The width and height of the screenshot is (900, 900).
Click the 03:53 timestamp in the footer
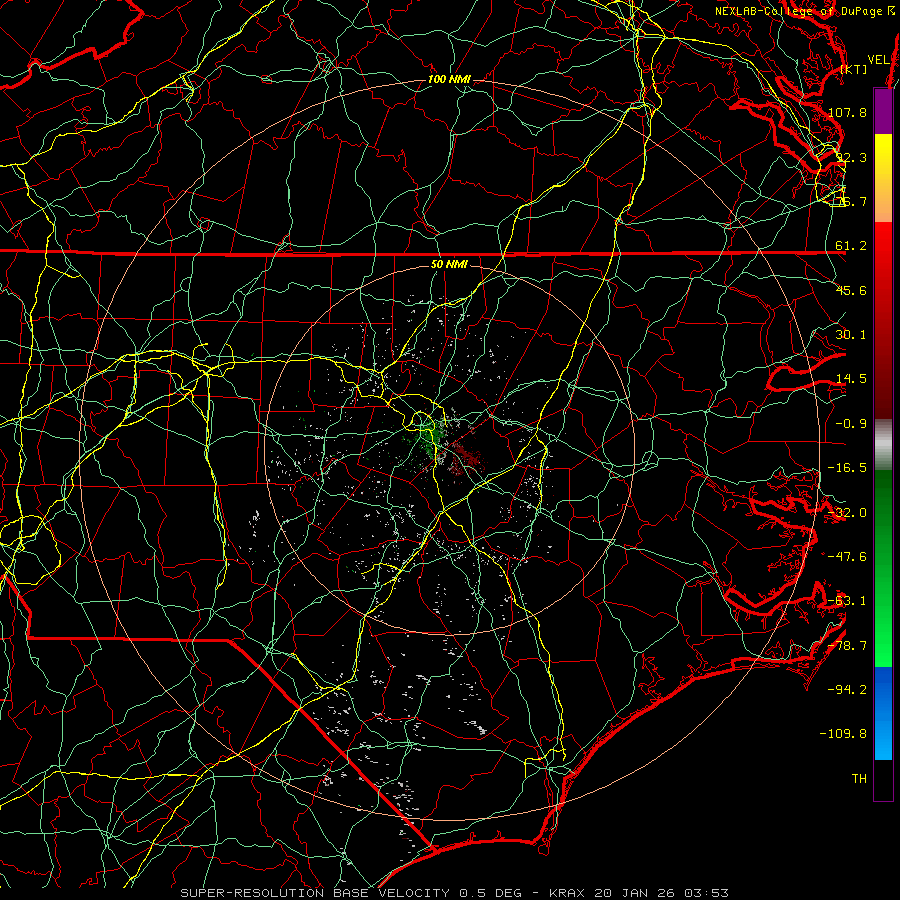[709, 893]
